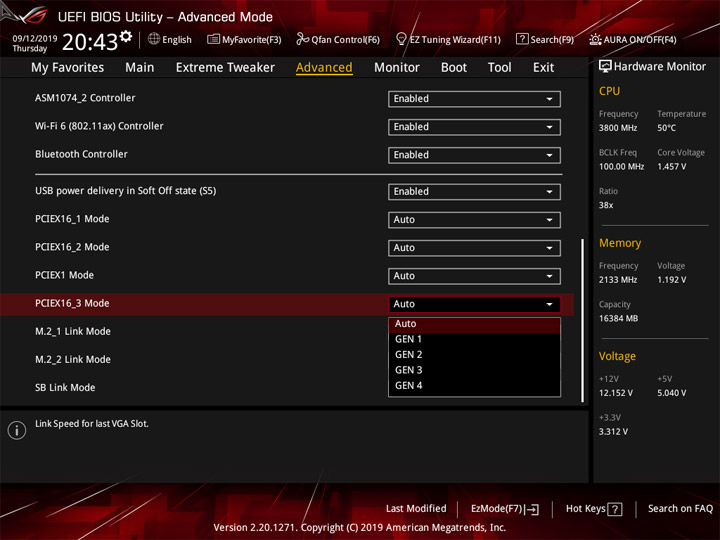Image resolution: width=720 pixels, height=540 pixels.
Task: Switch to the Monitor tab
Action: 397,68
